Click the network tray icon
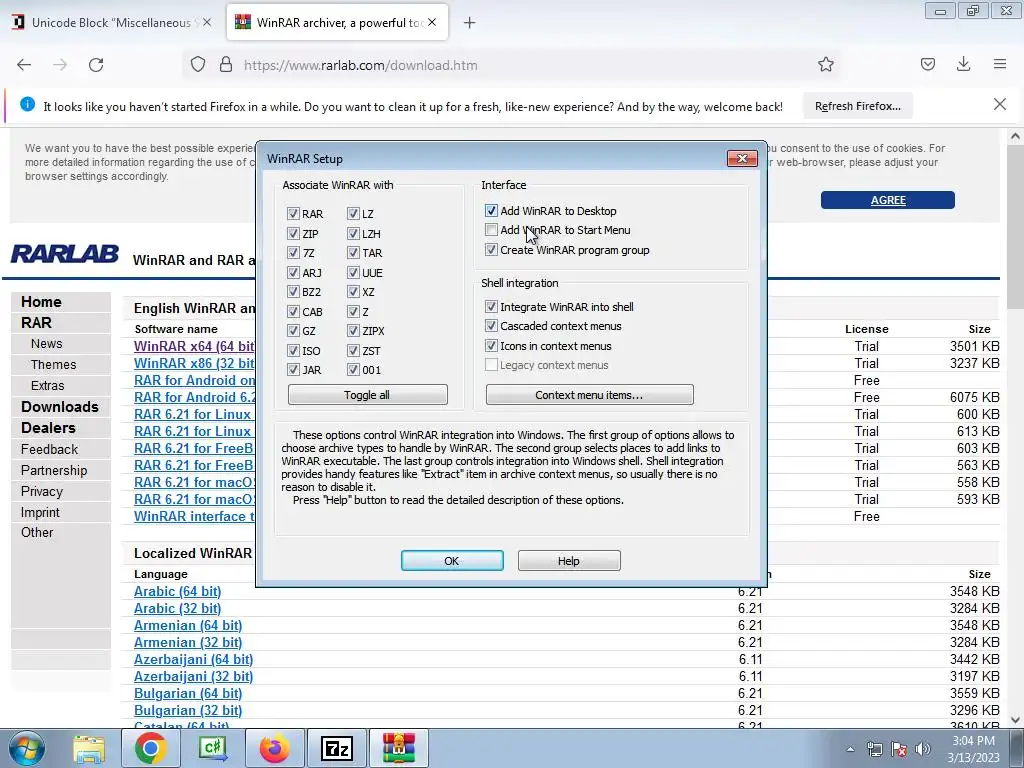This screenshot has height=768, width=1024. point(874,749)
